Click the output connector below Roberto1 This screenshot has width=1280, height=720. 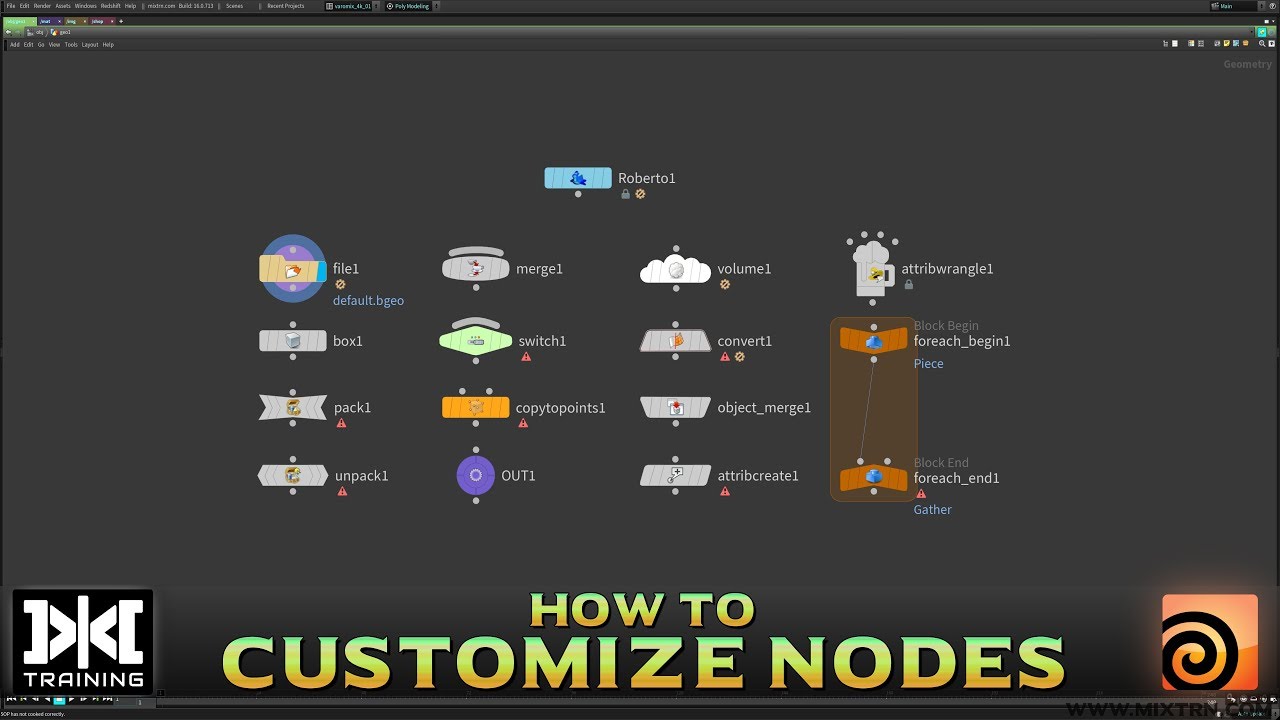pyautogui.click(x=578, y=194)
